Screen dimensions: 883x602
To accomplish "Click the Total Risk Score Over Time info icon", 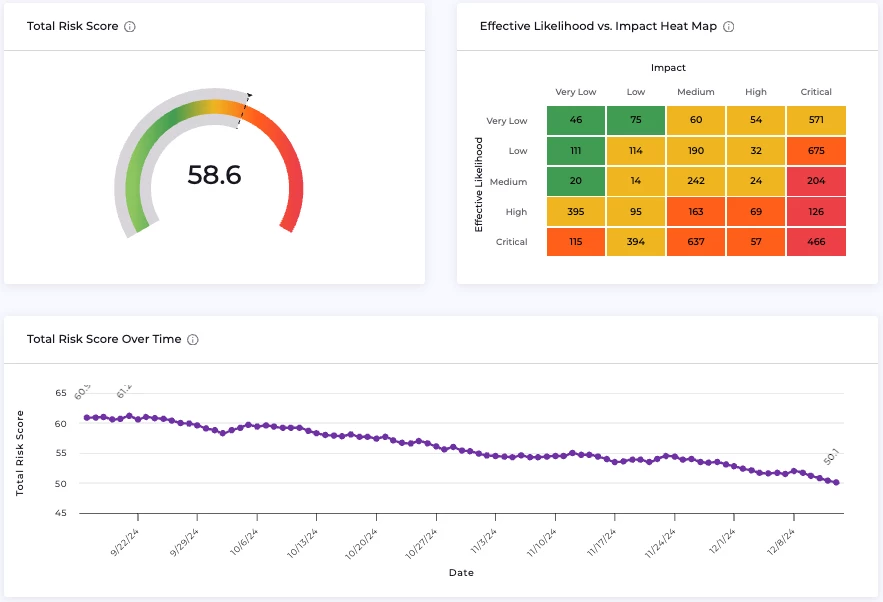I will click(x=194, y=339).
